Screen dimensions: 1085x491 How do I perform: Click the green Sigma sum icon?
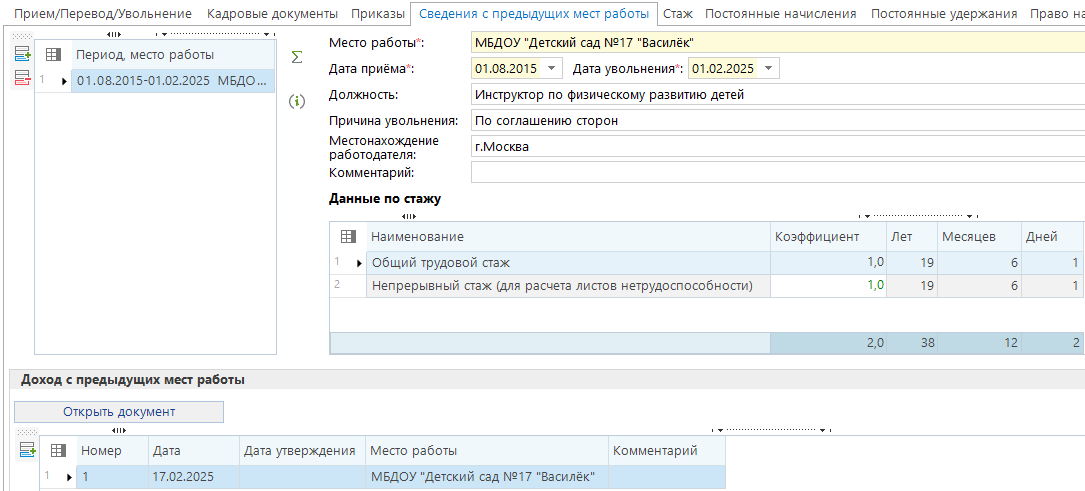tap(296, 57)
